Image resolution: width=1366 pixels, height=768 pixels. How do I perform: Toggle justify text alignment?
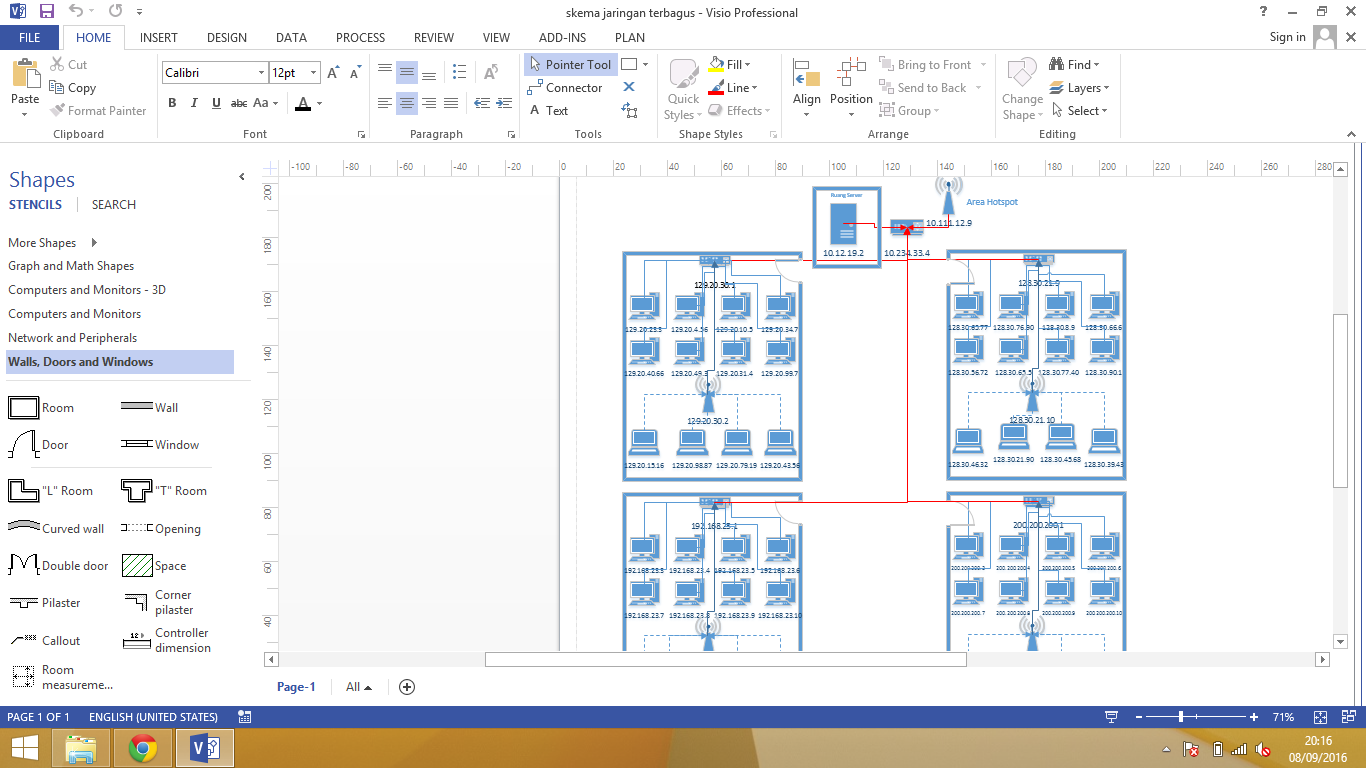click(x=451, y=103)
